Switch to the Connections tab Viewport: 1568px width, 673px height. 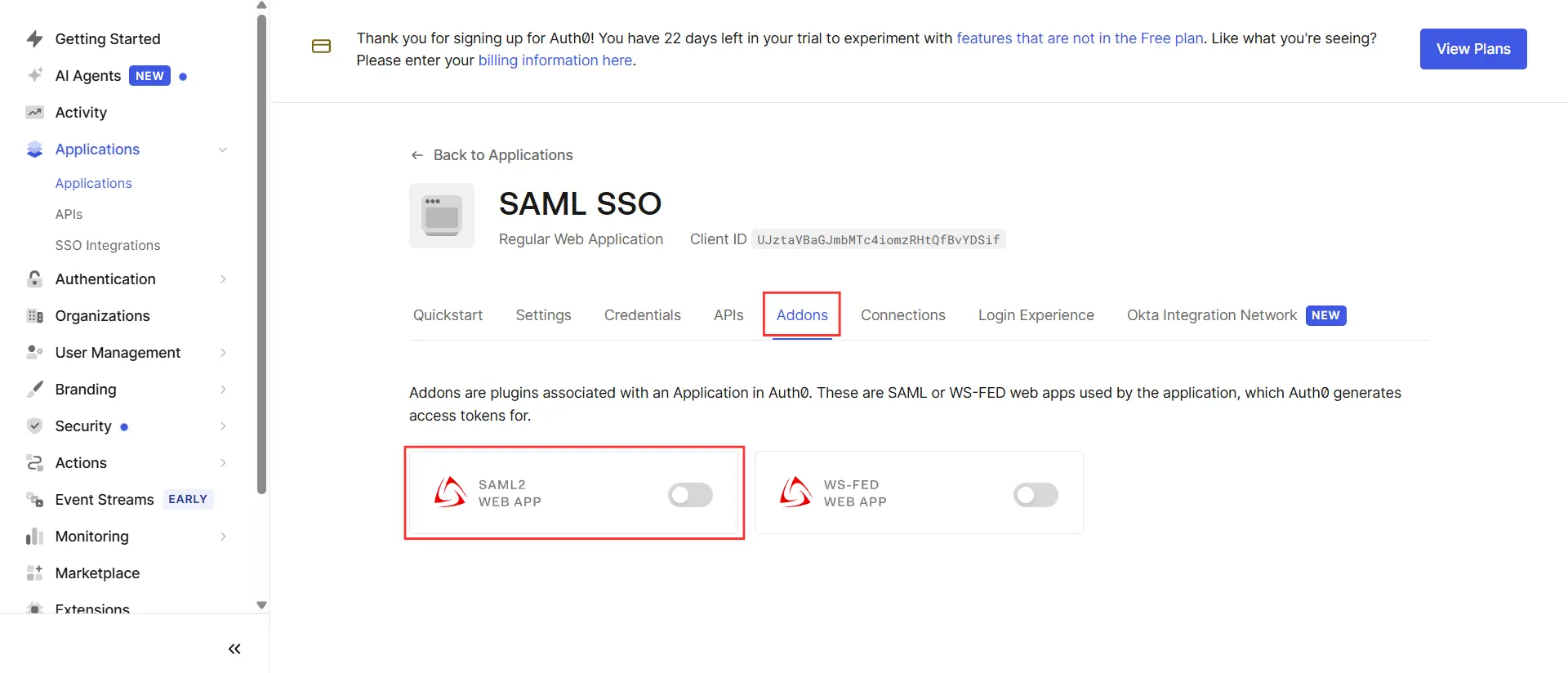(902, 315)
